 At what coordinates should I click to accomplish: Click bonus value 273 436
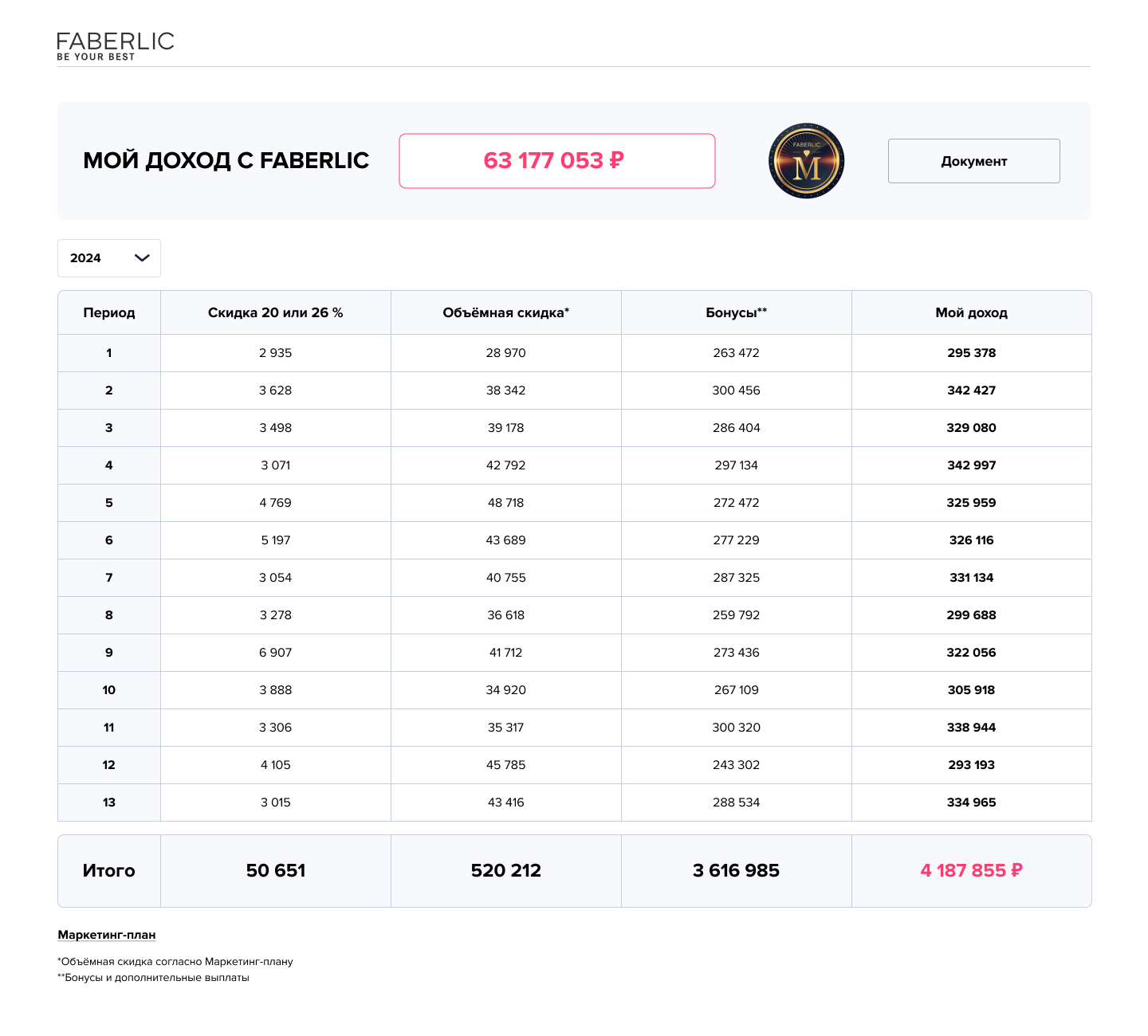pyautogui.click(x=737, y=653)
